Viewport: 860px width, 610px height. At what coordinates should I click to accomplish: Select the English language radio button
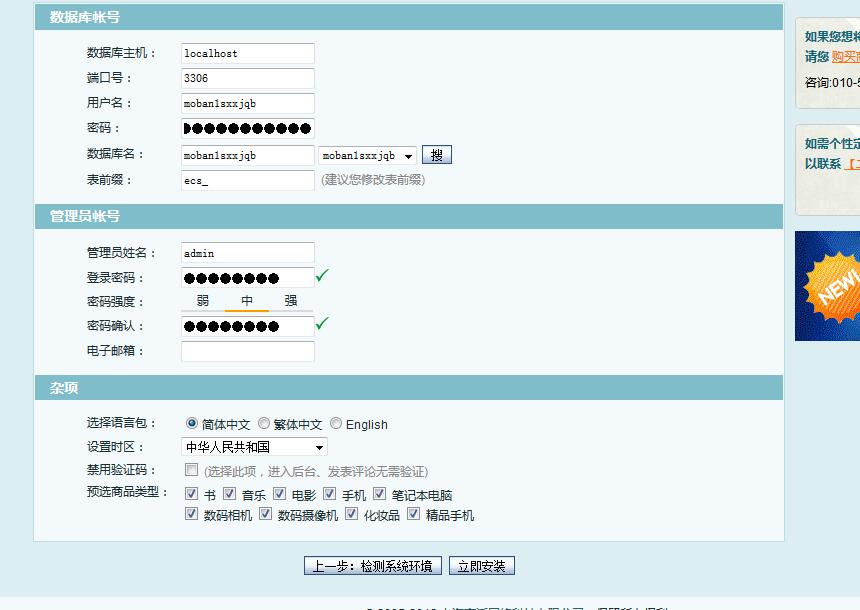click(x=336, y=423)
